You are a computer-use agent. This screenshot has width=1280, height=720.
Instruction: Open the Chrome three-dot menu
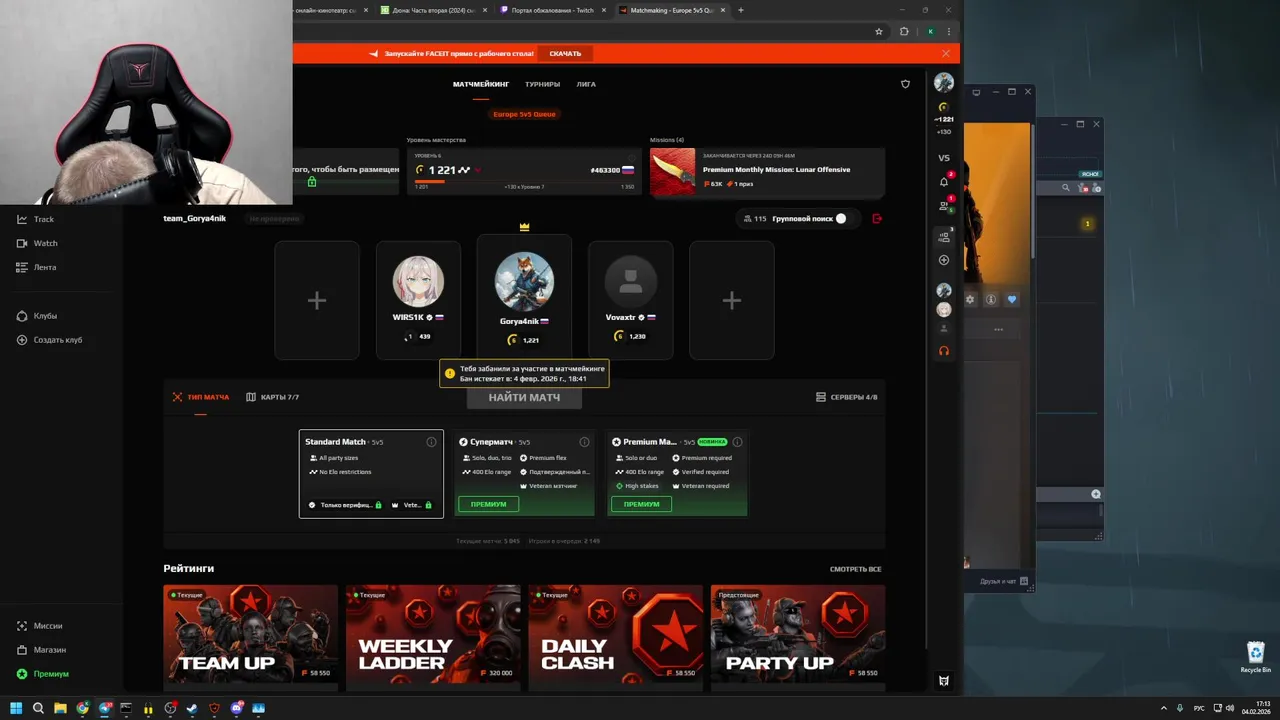949,31
